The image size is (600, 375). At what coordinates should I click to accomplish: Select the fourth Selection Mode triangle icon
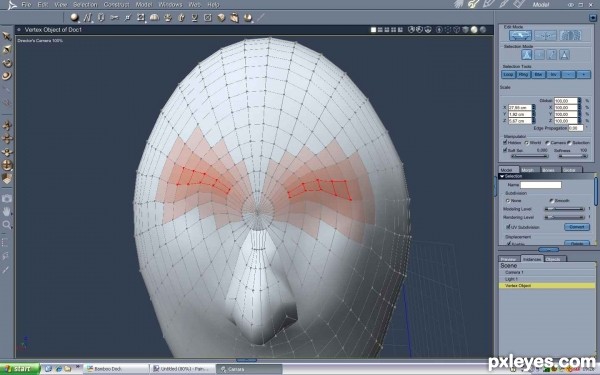(564, 55)
